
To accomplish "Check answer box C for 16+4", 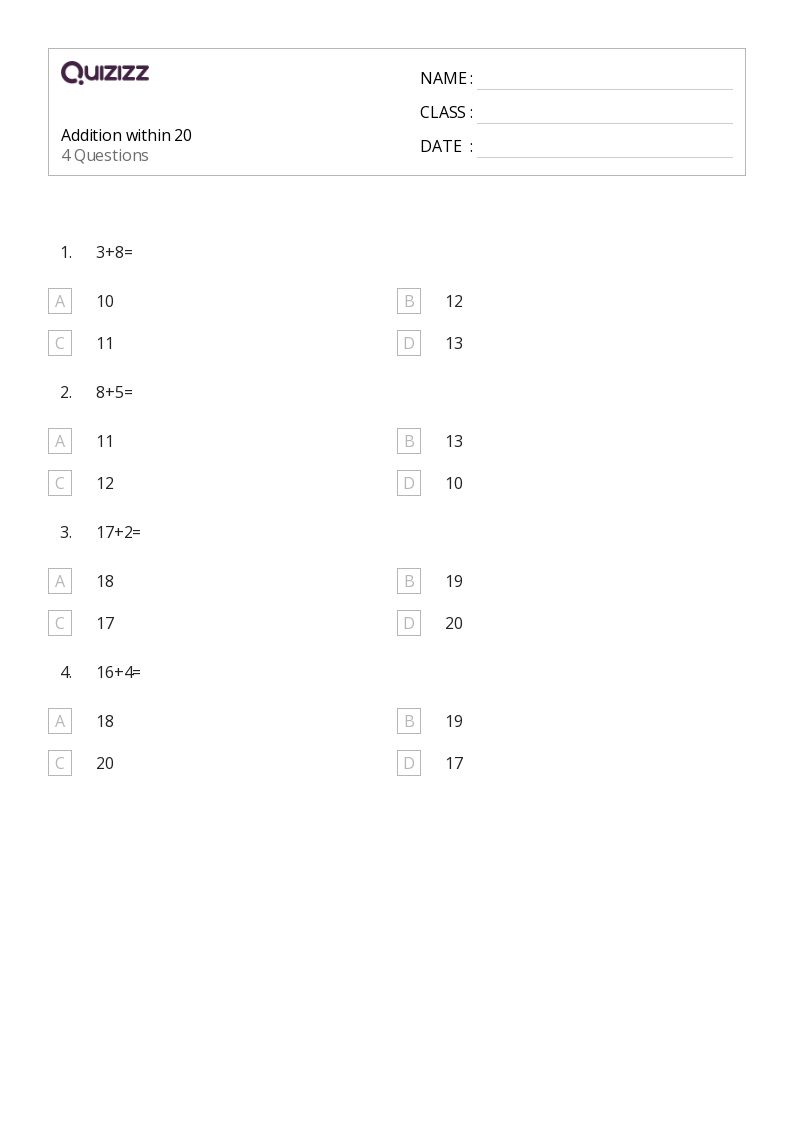I will [x=60, y=763].
